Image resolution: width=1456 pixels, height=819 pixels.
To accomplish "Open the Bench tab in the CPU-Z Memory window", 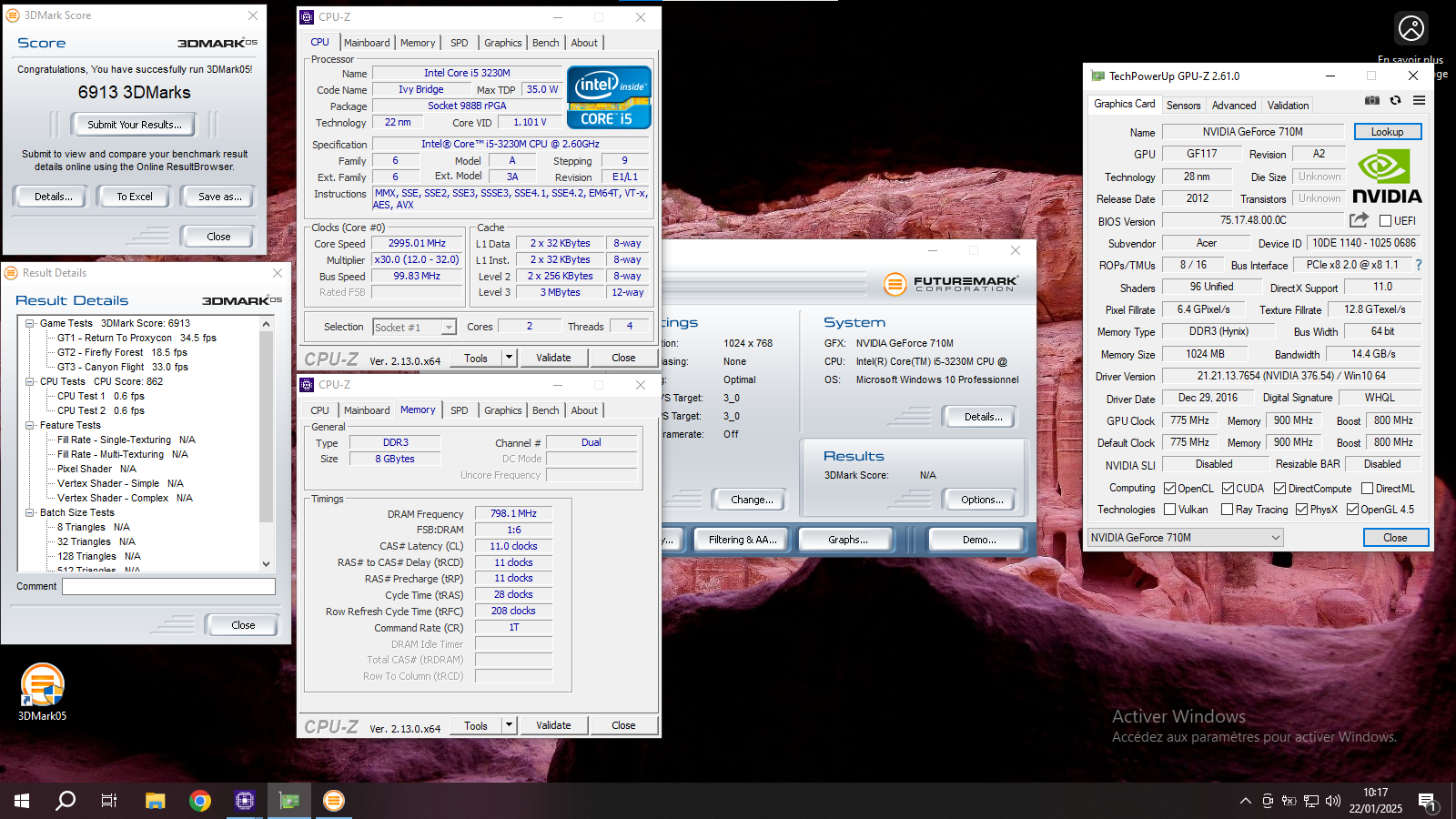I will (546, 410).
